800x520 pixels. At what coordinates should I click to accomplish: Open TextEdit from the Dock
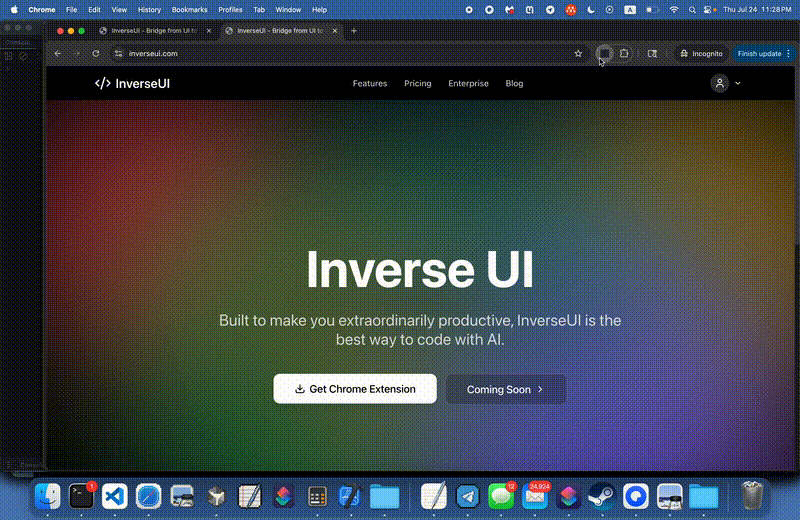434,496
